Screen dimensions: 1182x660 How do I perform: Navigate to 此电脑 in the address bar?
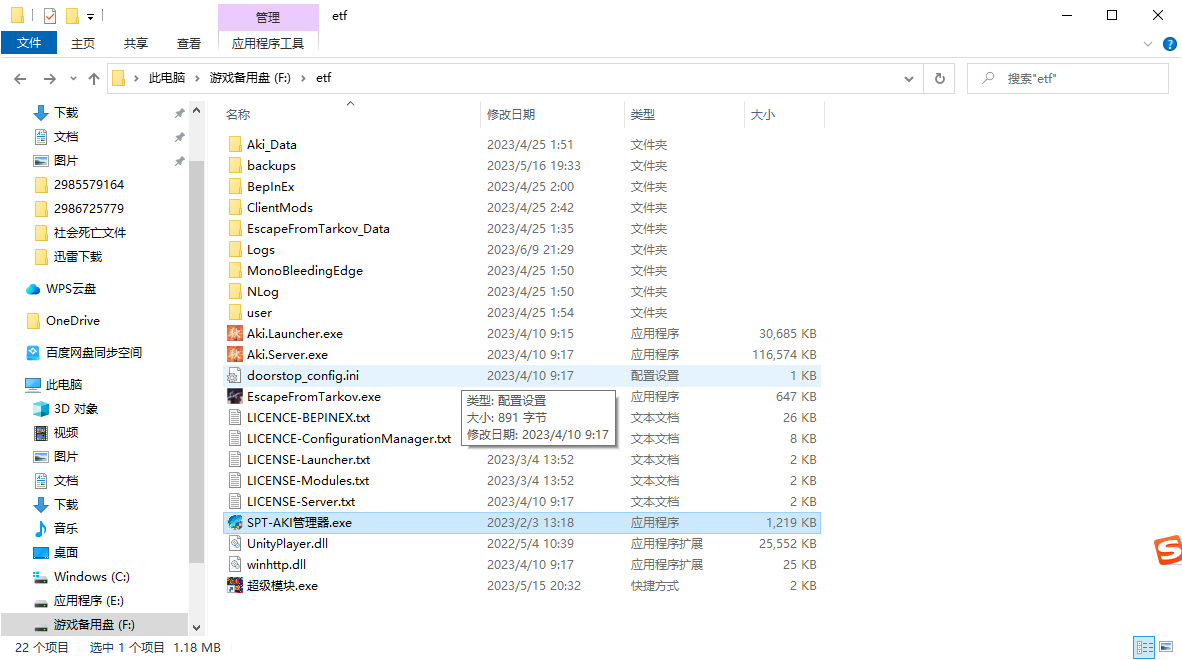pyautogui.click(x=167, y=78)
